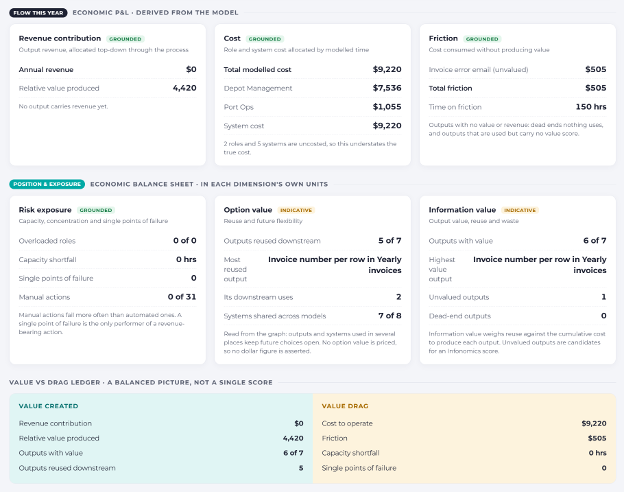This screenshot has width=624, height=492.
Task: Select the Dead-end outputs row label
Action: point(460,316)
